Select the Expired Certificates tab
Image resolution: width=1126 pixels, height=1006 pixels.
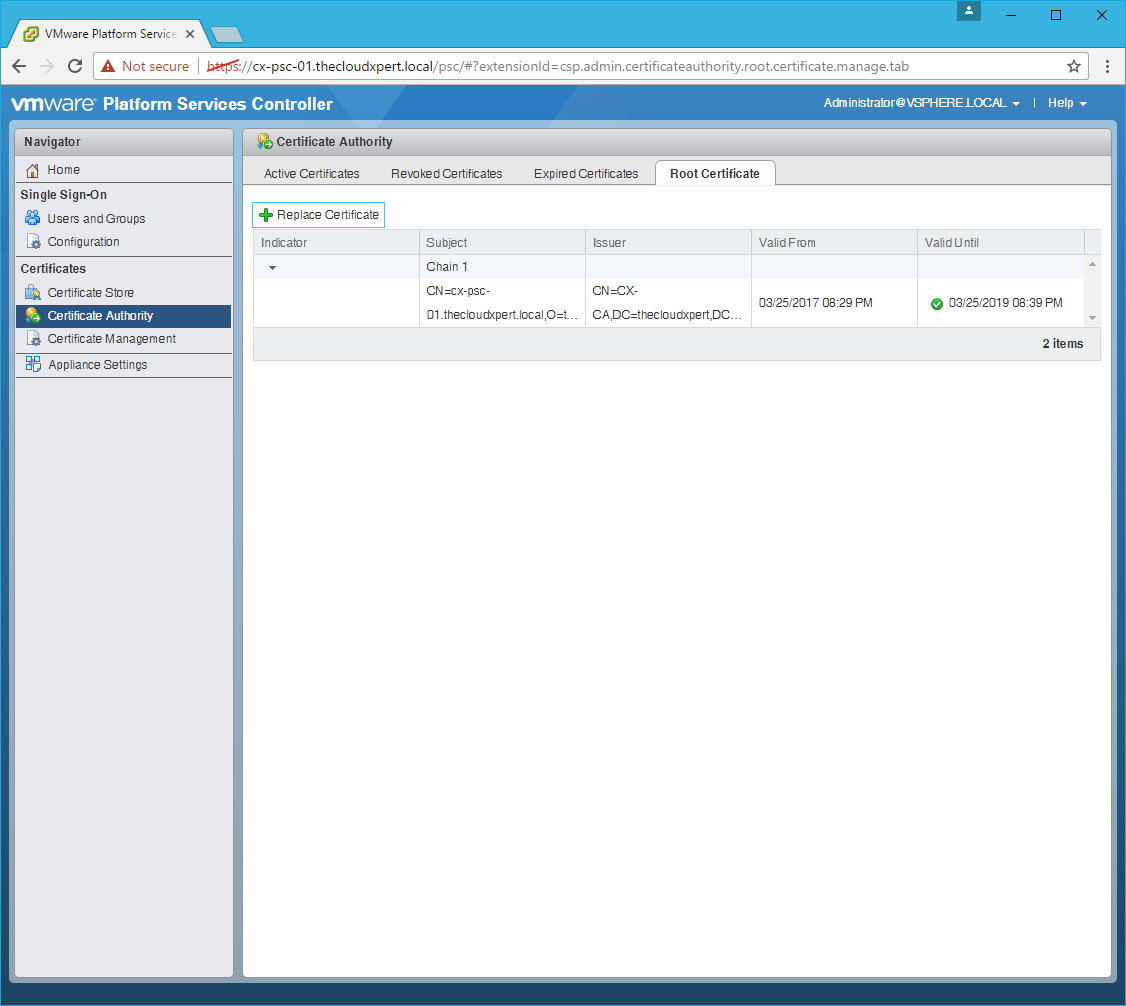[585, 174]
